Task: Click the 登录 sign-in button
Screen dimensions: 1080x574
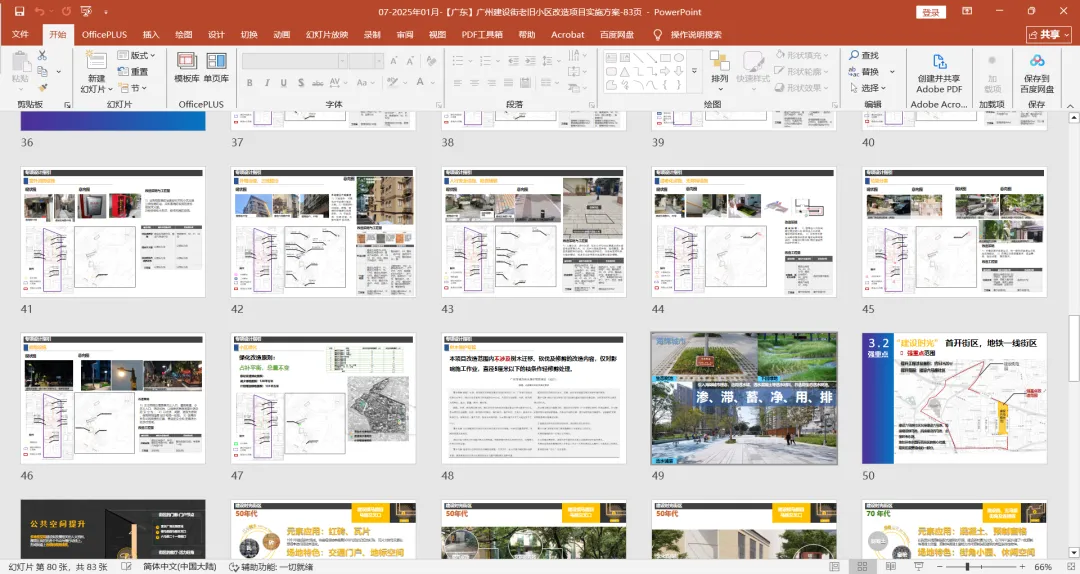Action: (x=931, y=12)
